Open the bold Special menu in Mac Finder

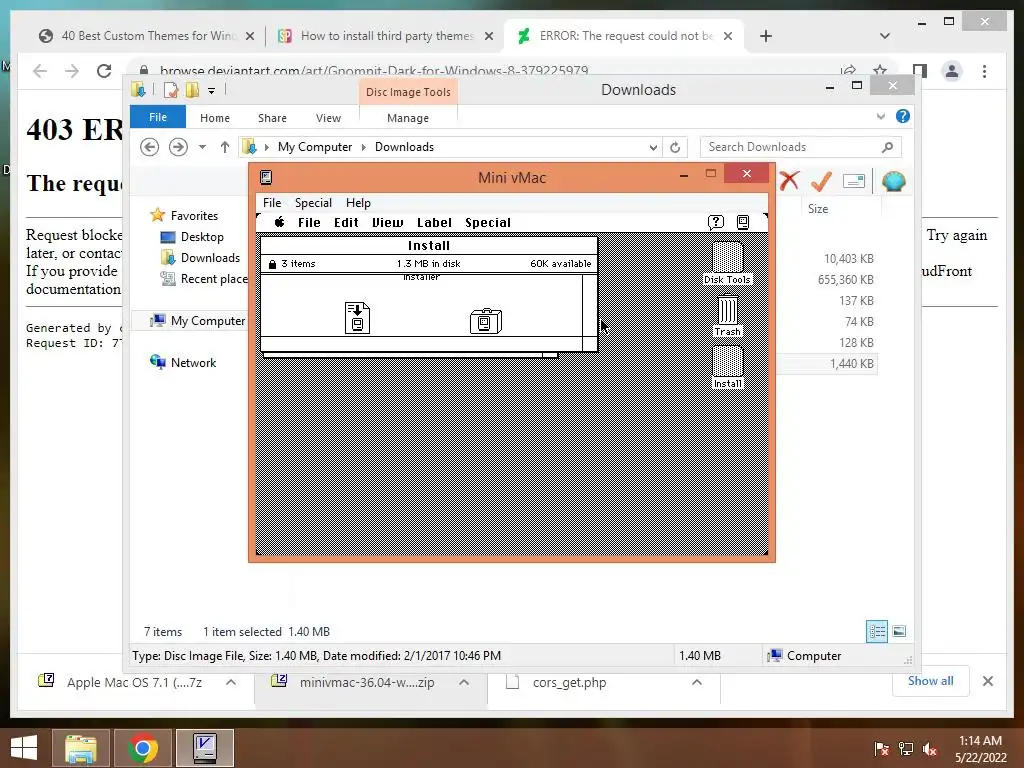tap(488, 223)
